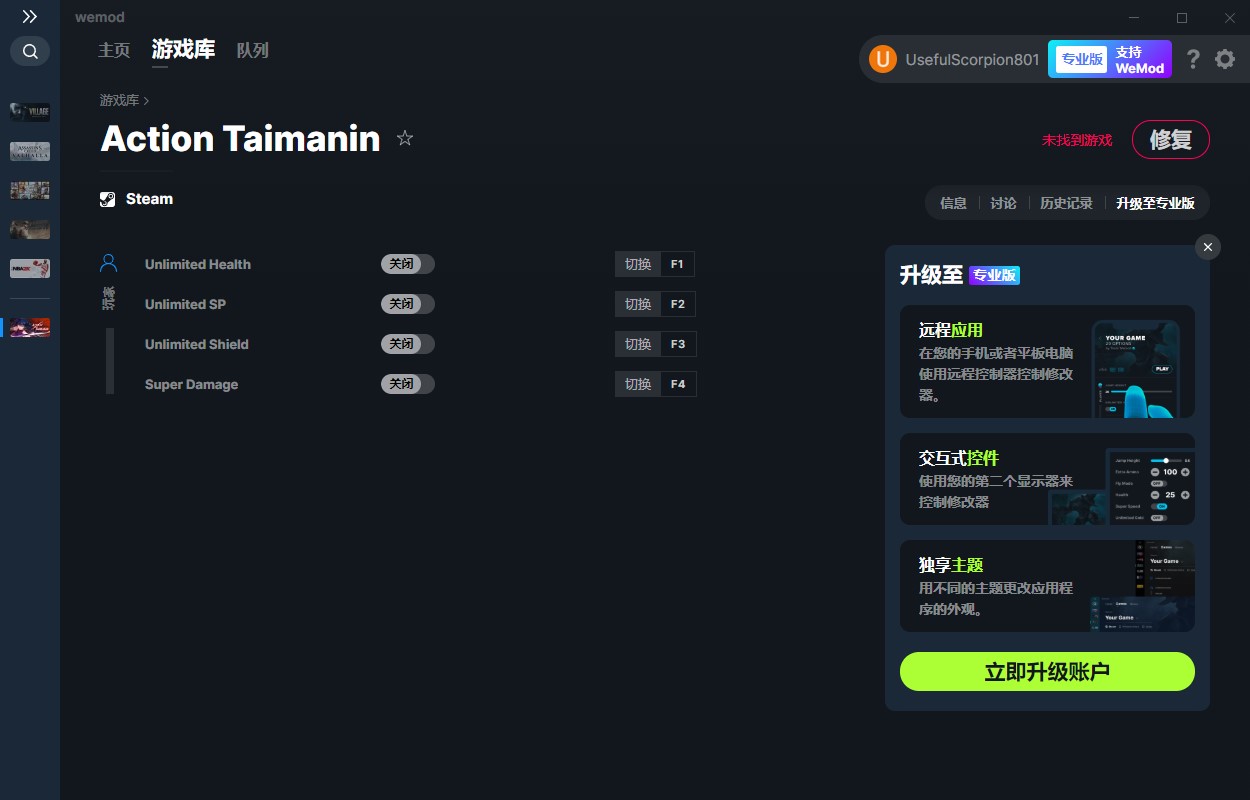Maximize the wemod window
The height and width of the screenshot is (800, 1250).
coord(1182,17)
